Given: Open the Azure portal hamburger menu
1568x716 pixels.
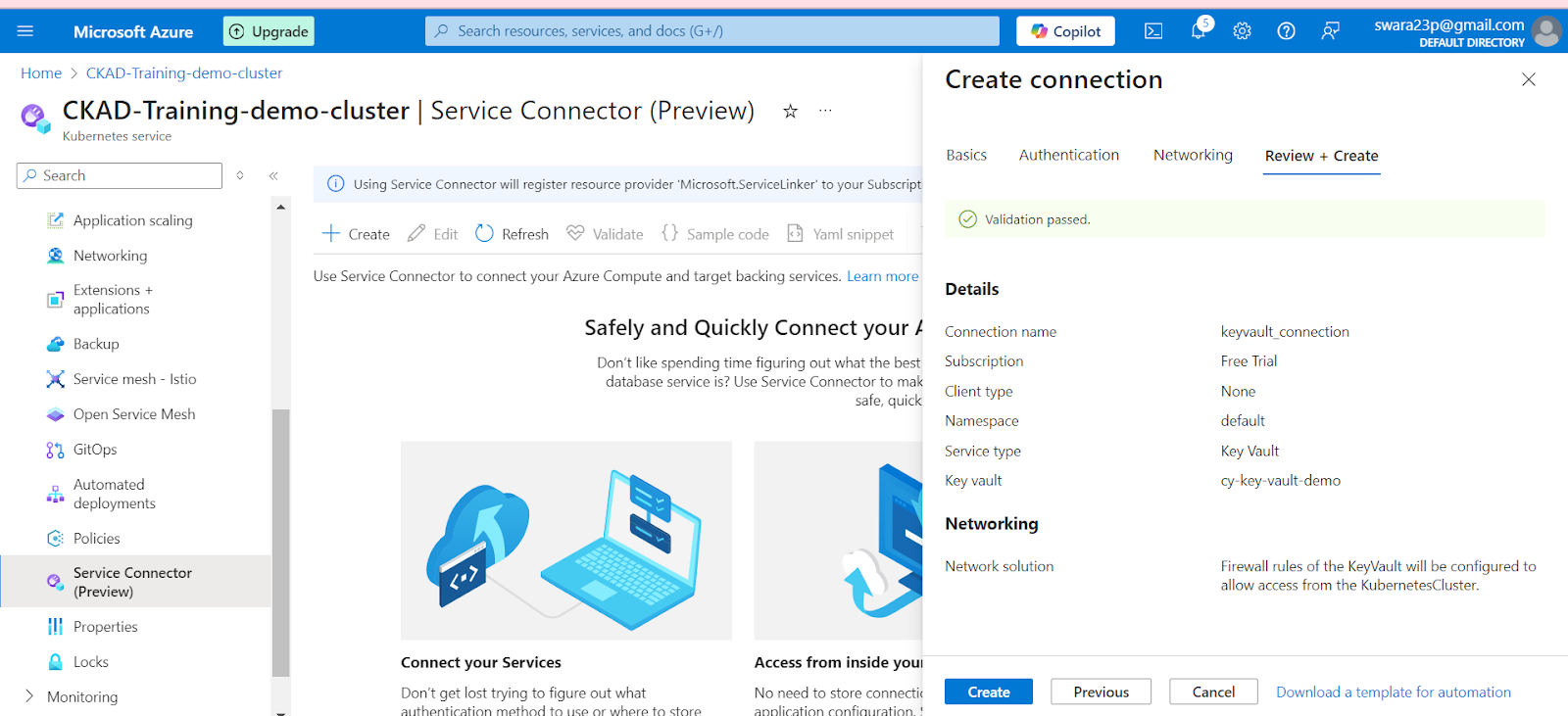Looking at the screenshot, I should coord(25,31).
